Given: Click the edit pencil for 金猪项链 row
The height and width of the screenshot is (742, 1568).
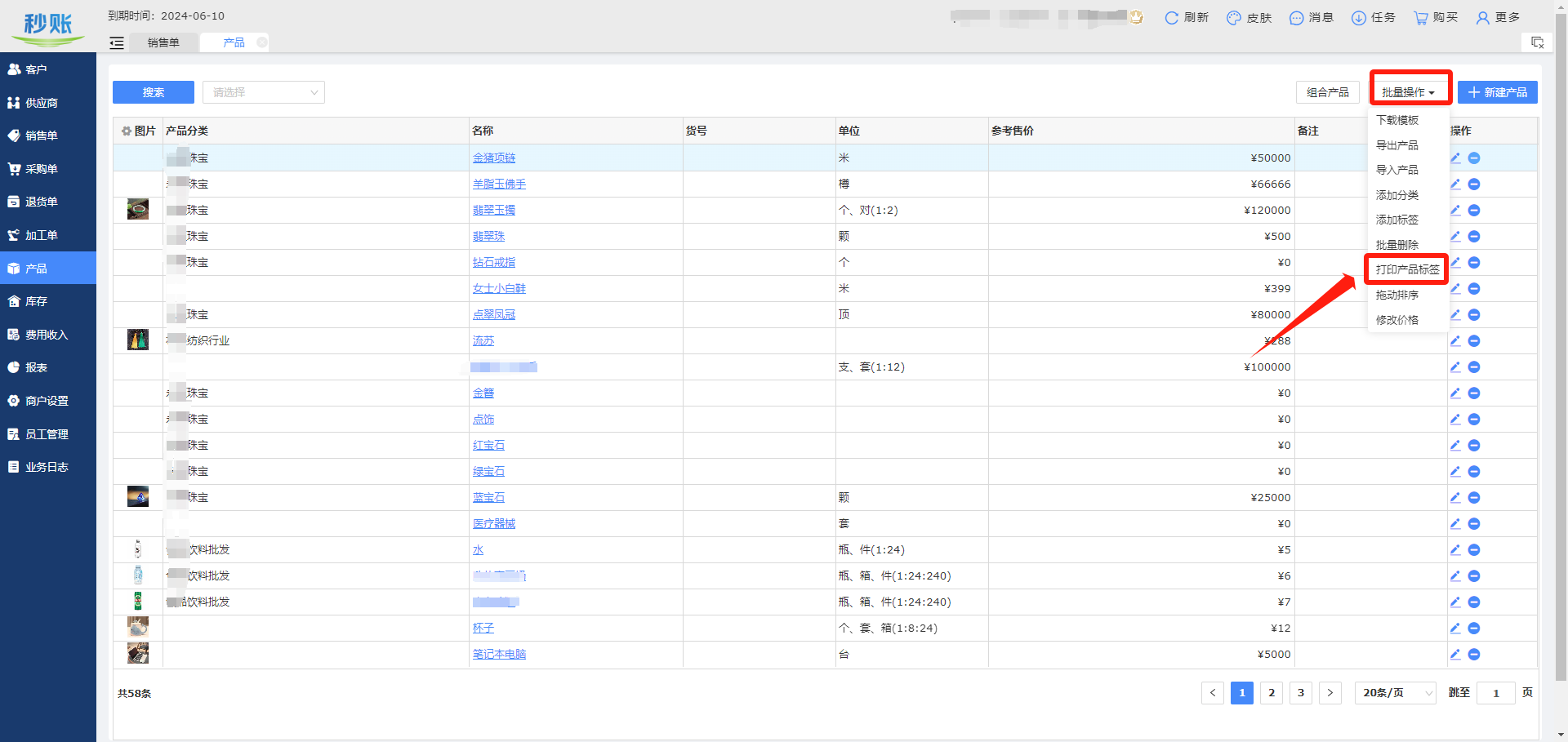Looking at the screenshot, I should pos(1455,158).
